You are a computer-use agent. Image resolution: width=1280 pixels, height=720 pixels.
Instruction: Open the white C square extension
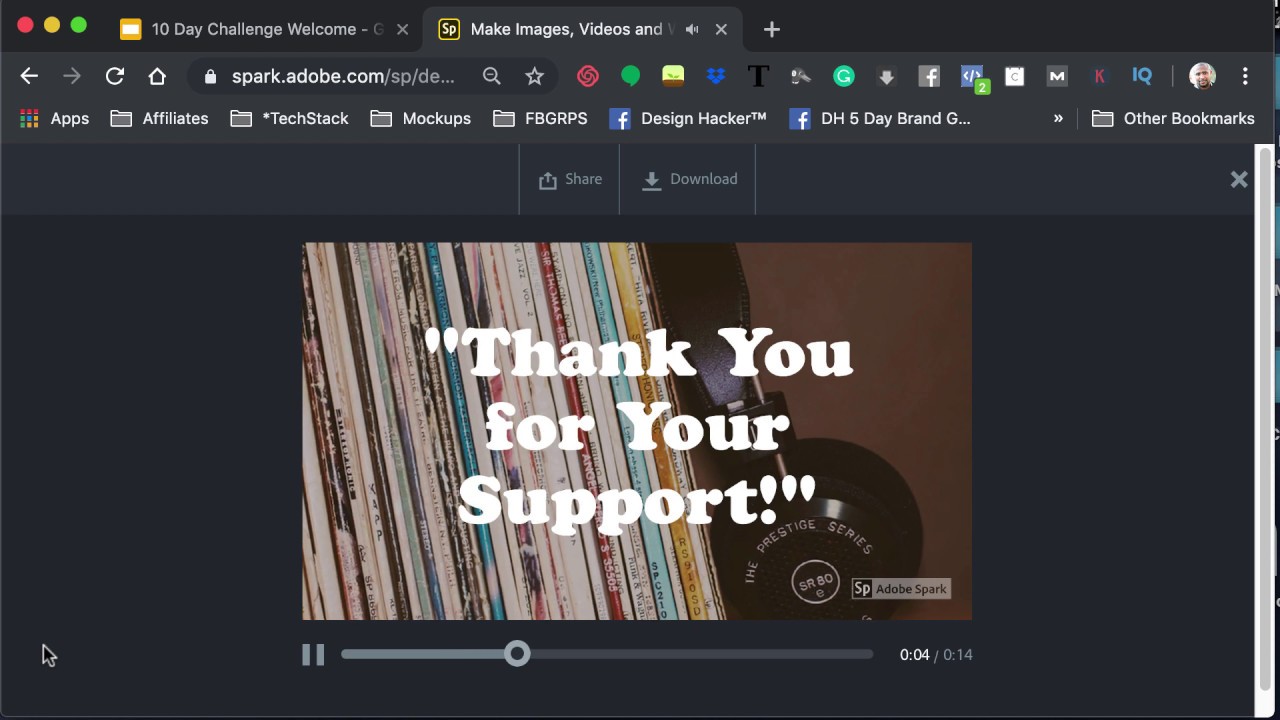click(x=1014, y=76)
